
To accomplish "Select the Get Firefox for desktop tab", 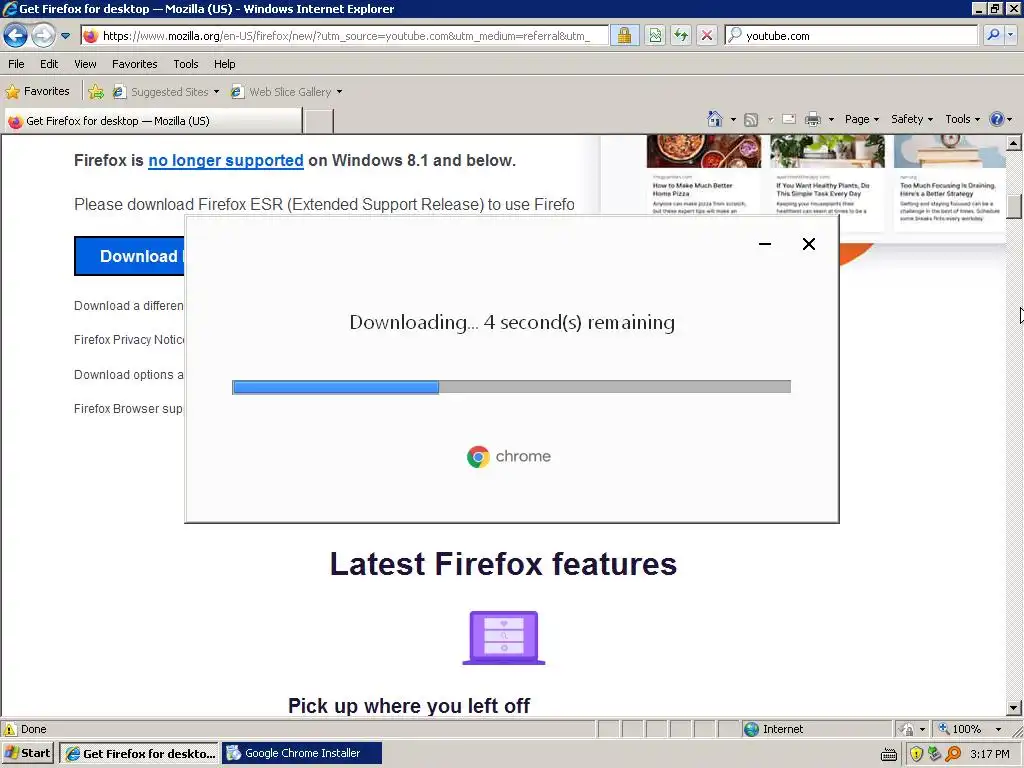I will tap(153, 121).
